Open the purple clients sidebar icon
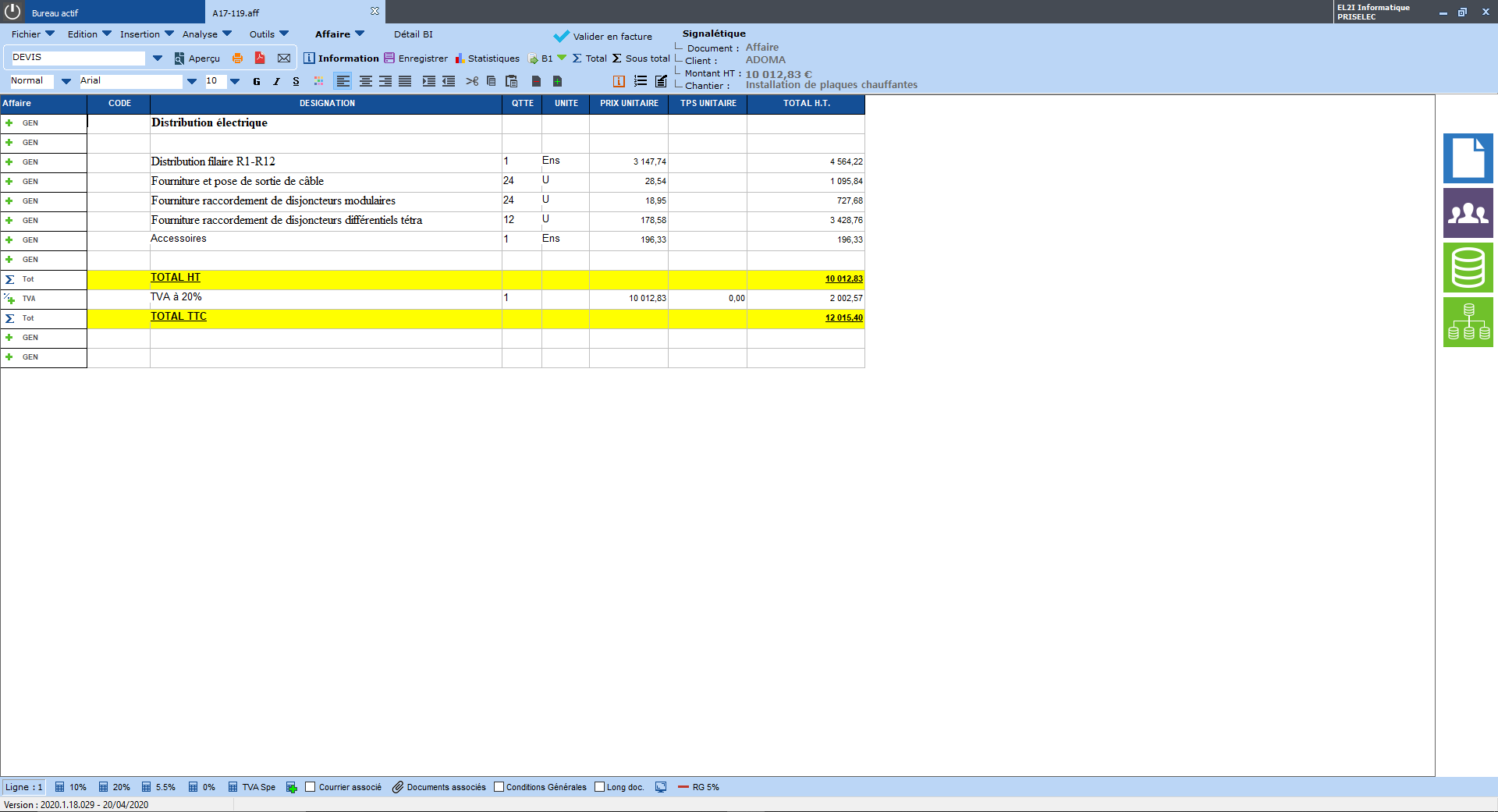 (x=1468, y=213)
